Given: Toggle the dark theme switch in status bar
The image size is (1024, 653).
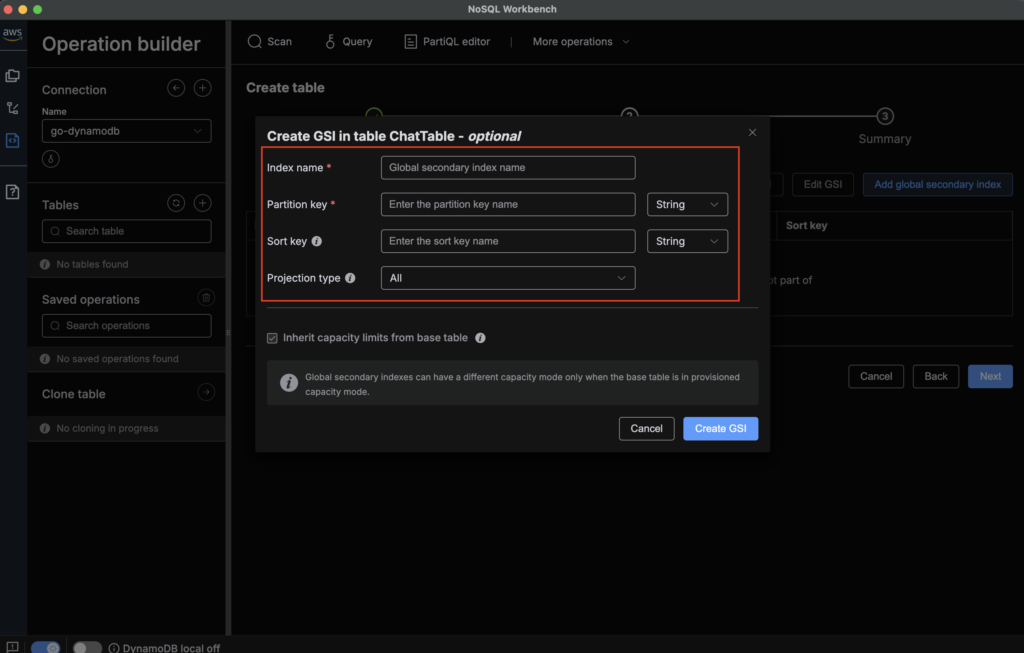Looking at the screenshot, I should tap(46, 647).
